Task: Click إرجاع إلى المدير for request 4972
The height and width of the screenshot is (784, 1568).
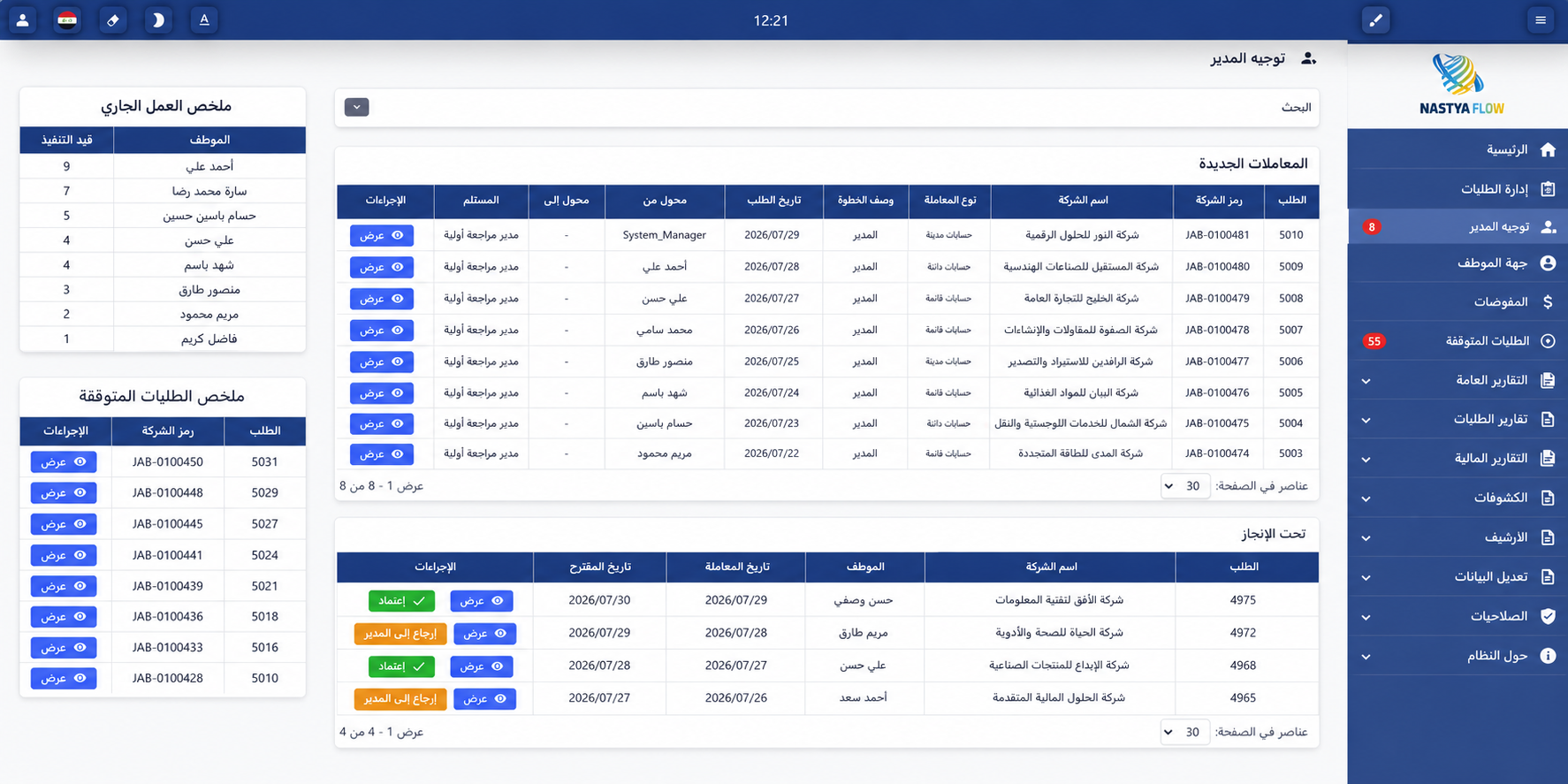Action: [x=400, y=634]
